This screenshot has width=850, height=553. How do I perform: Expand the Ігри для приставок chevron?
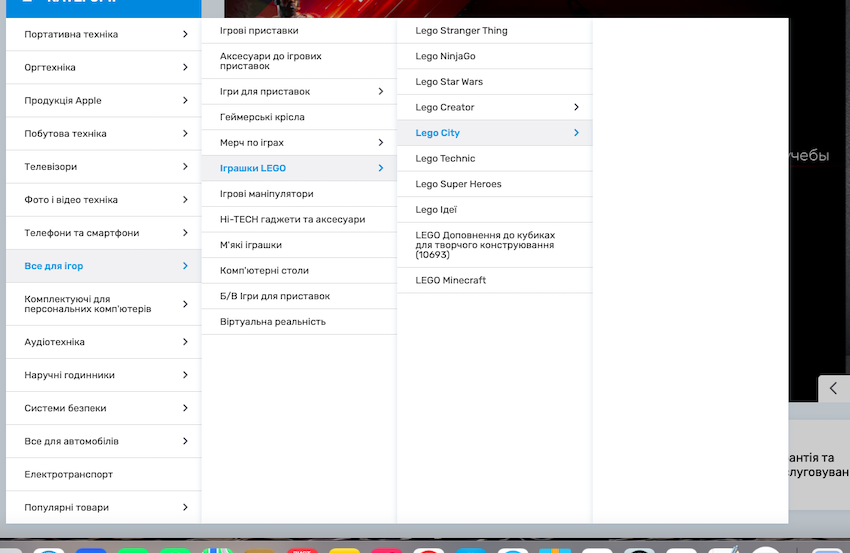381,91
